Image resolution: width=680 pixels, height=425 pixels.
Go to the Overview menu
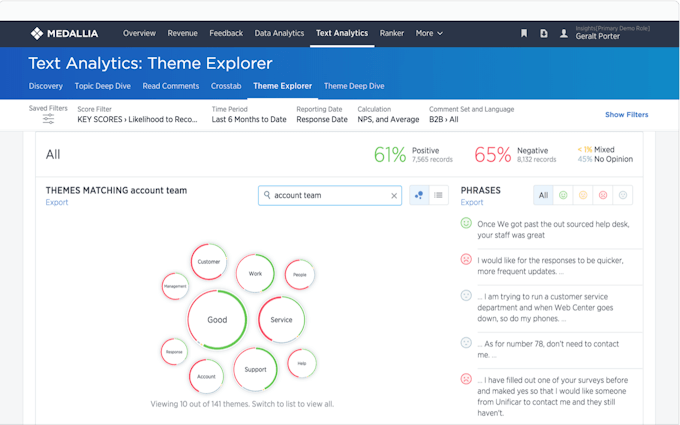point(139,33)
